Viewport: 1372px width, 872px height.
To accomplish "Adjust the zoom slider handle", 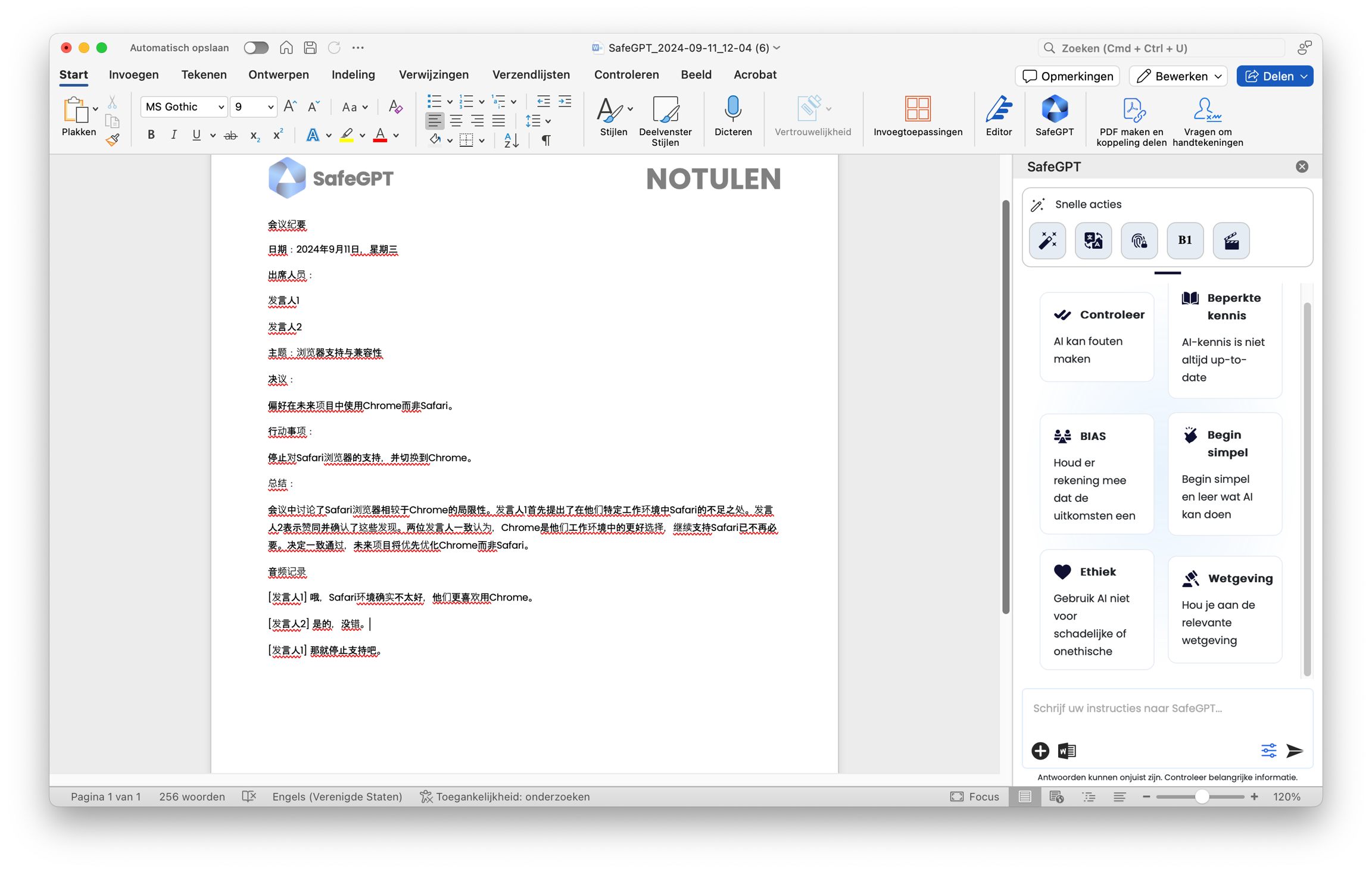I will pos(1201,796).
